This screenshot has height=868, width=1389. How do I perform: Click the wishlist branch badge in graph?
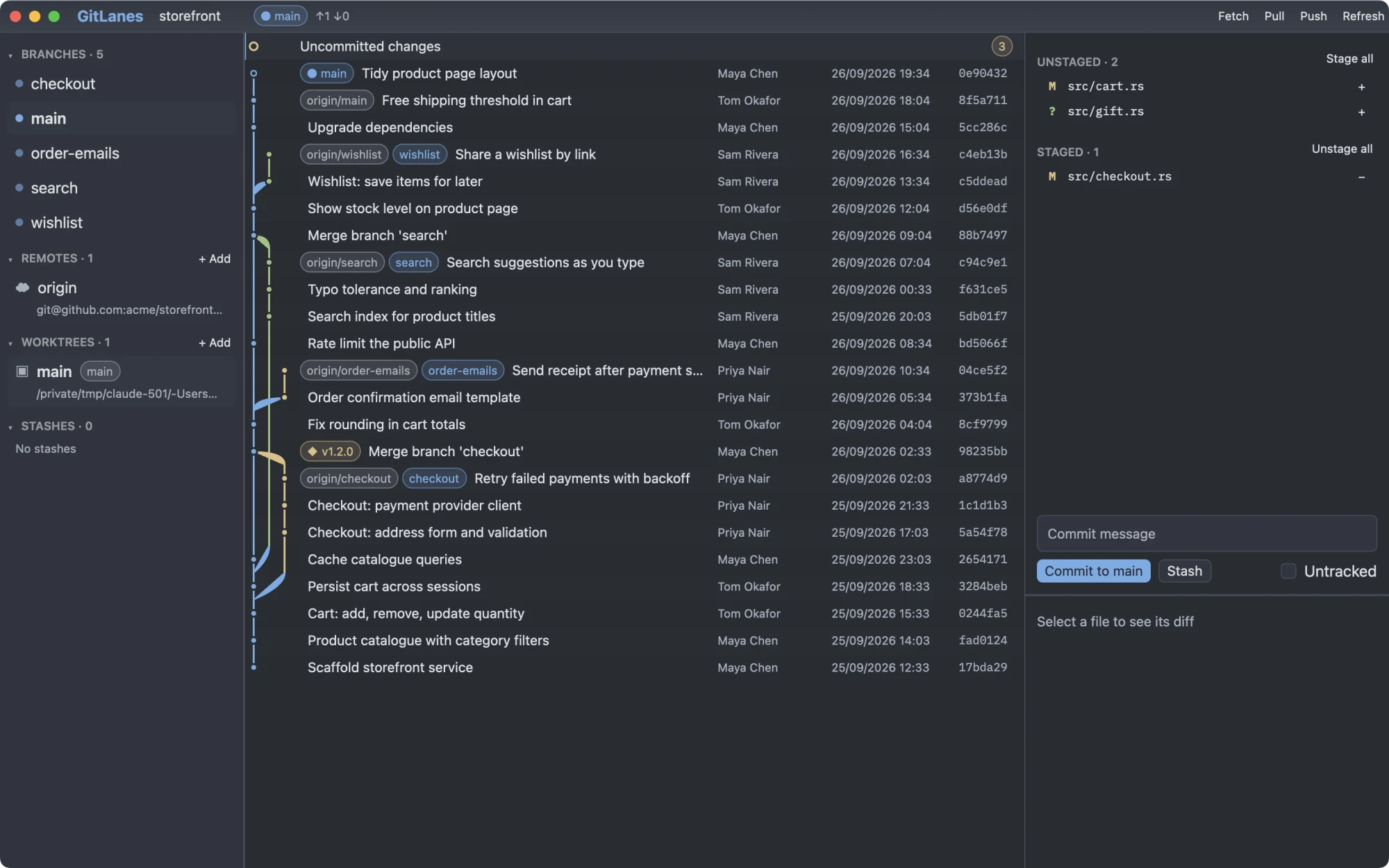[419, 155]
